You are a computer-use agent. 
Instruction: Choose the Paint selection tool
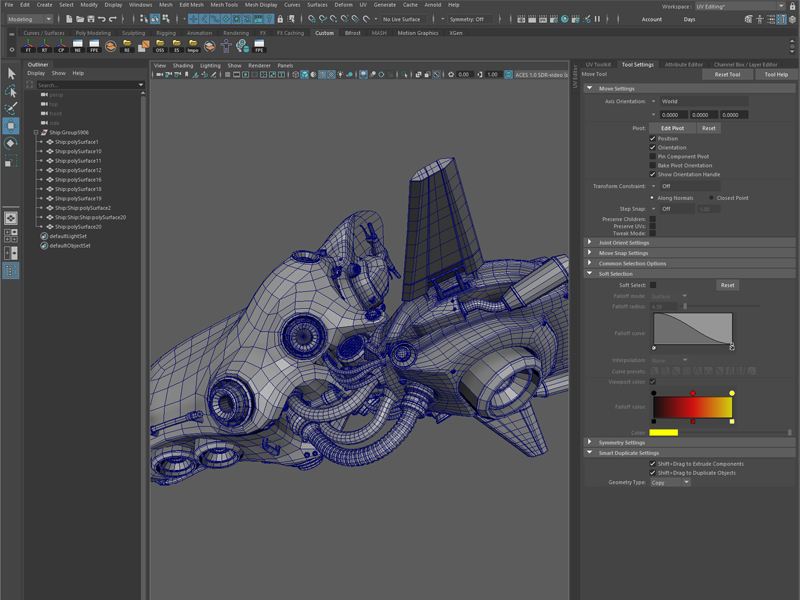[x=11, y=108]
